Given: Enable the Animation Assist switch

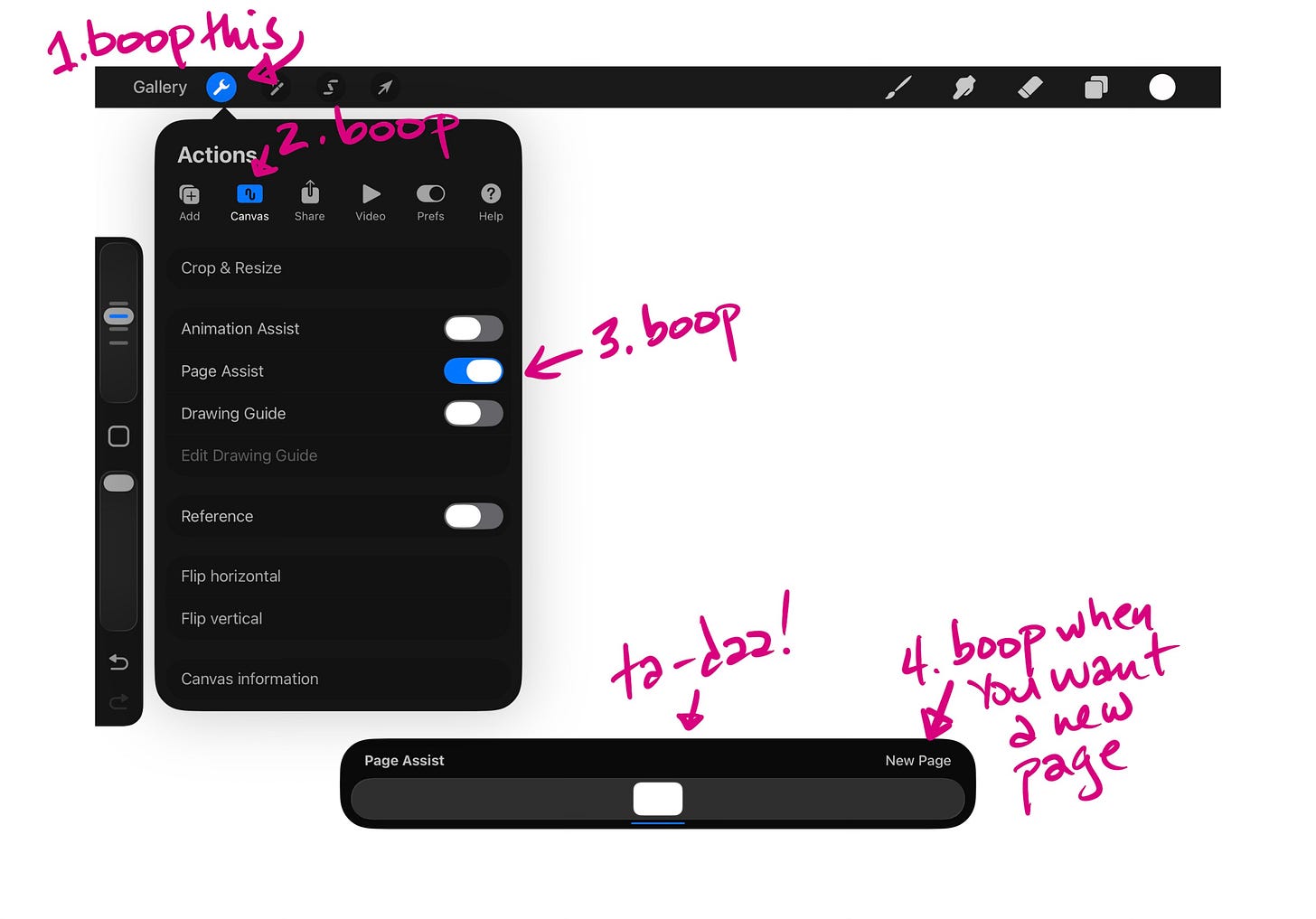Looking at the screenshot, I should pos(474,329).
